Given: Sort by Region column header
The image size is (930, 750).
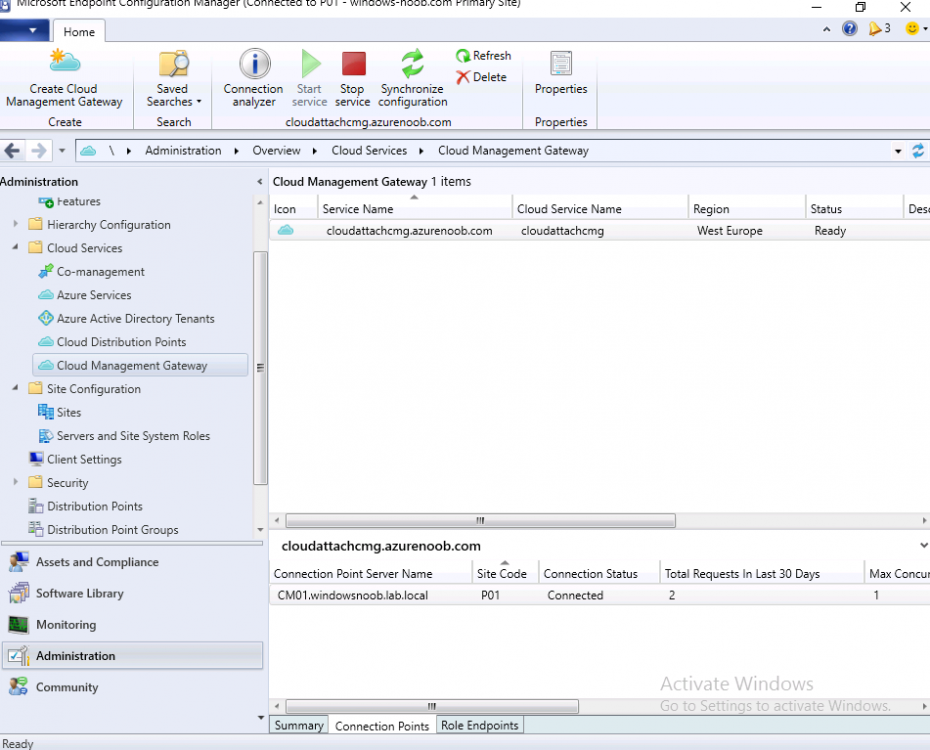Looking at the screenshot, I should 746,209.
